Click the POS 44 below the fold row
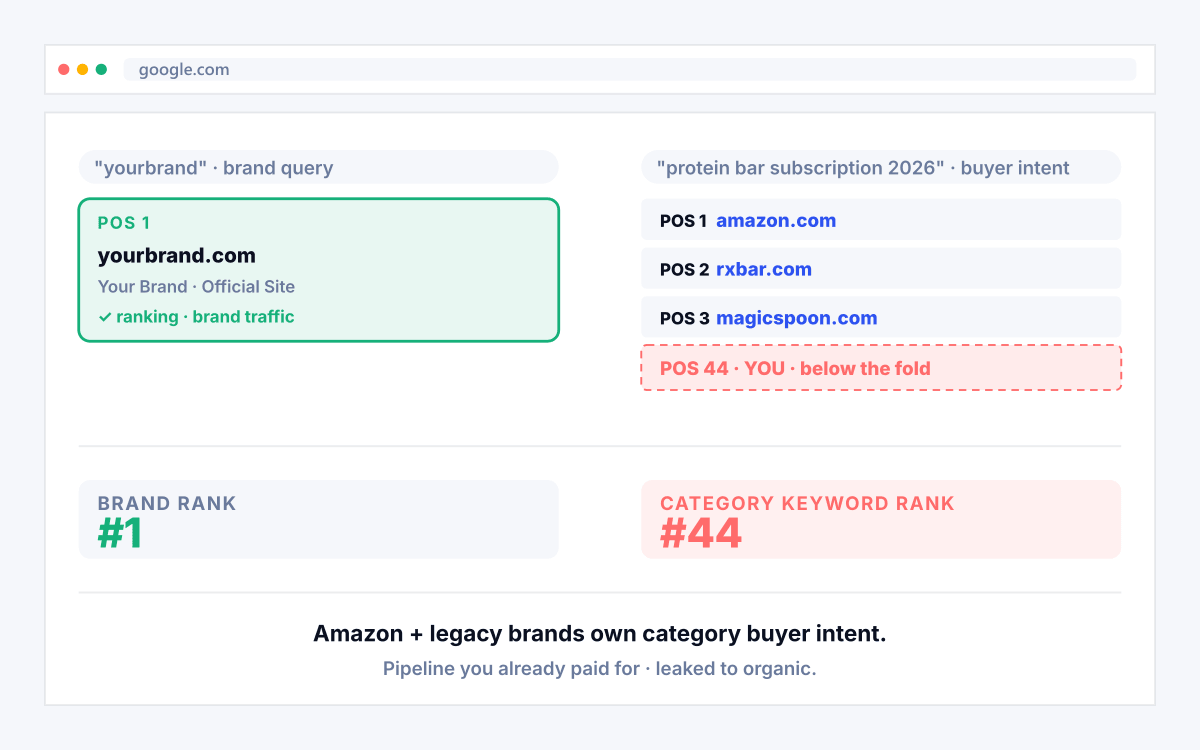 point(881,368)
